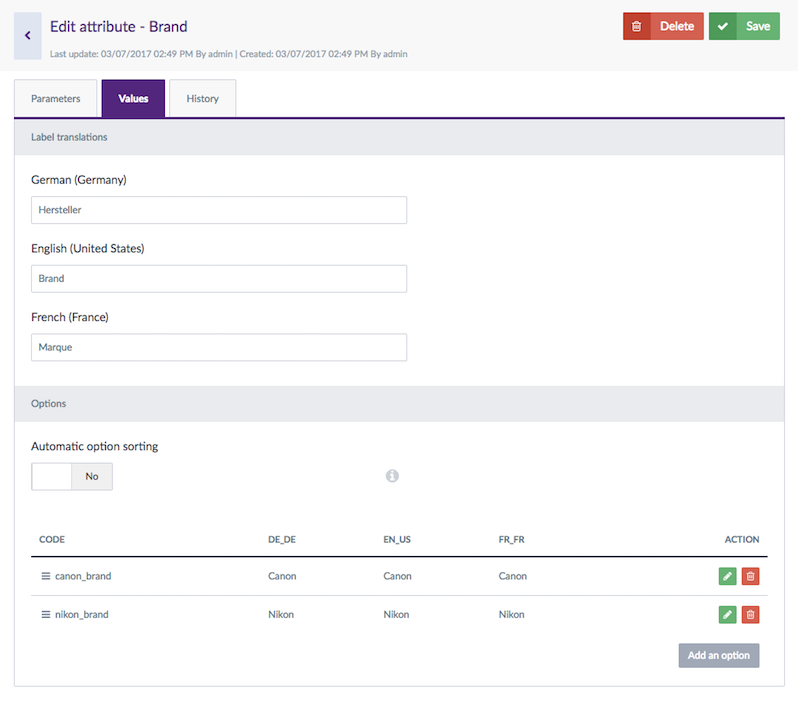Screen dimensions: 798x703
Task: Select the French (France) label field
Action: tap(219, 347)
